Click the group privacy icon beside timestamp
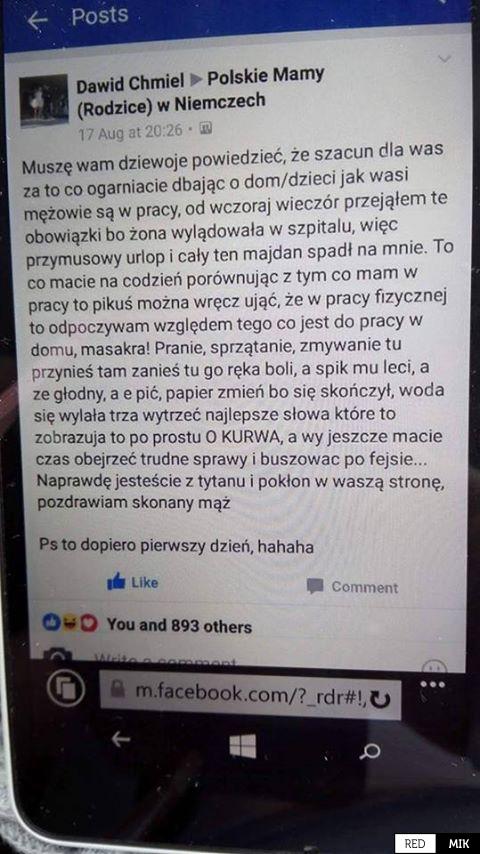This screenshot has width=480, height=854. [x=205, y=129]
